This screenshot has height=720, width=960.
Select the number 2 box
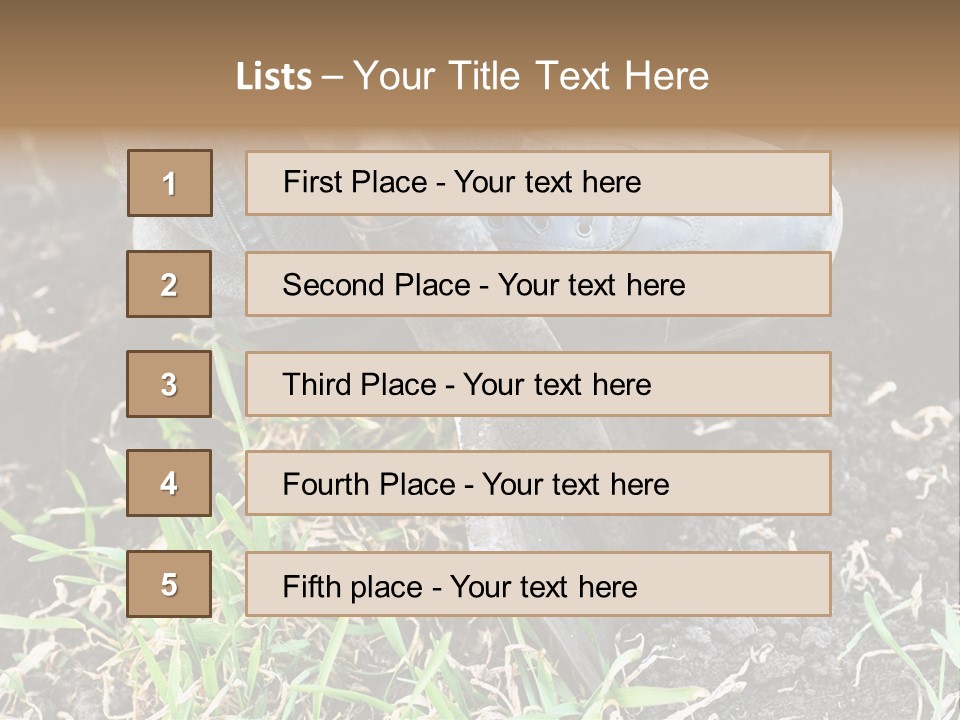[170, 285]
